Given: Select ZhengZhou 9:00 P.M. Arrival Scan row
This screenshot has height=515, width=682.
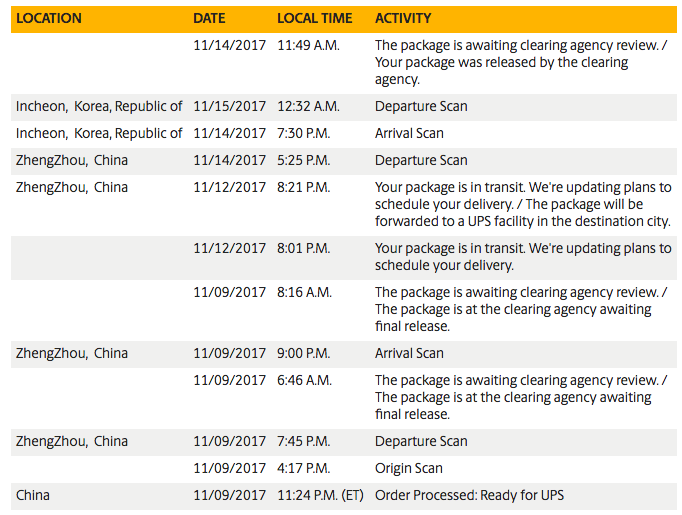Looking at the screenshot, I should (344, 354).
